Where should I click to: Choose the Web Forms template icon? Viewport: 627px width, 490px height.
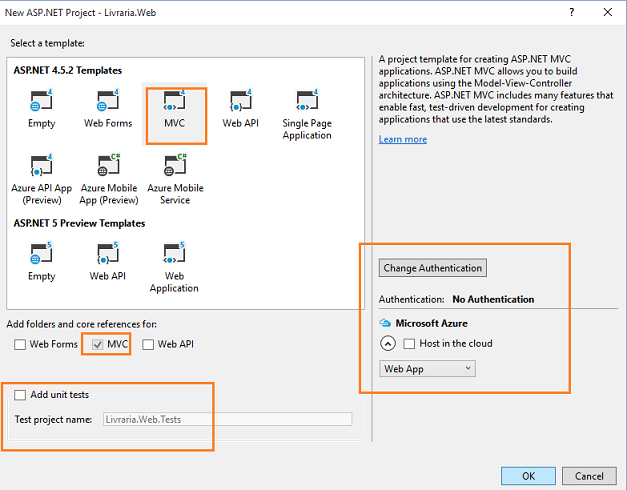point(108,100)
